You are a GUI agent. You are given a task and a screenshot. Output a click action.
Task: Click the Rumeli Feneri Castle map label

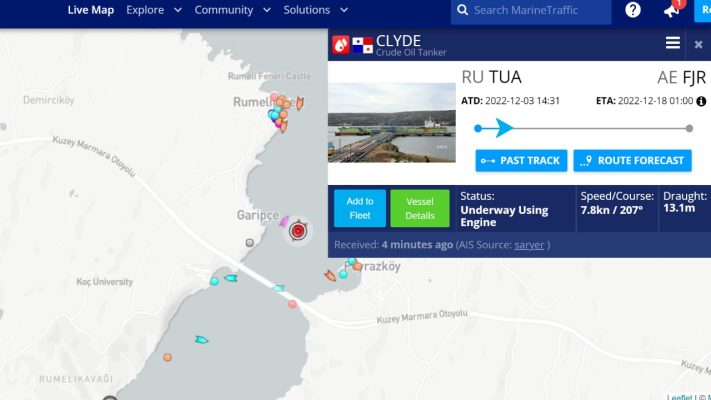pos(269,76)
